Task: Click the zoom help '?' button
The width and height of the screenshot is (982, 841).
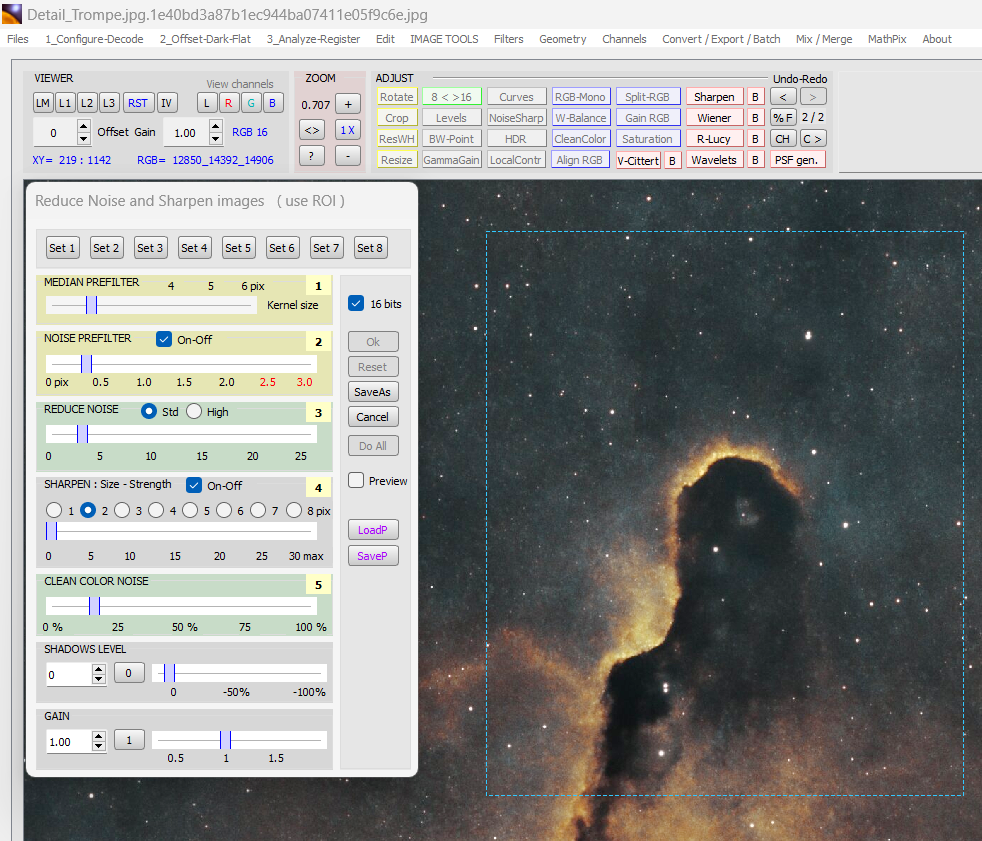Action: [x=312, y=155]
